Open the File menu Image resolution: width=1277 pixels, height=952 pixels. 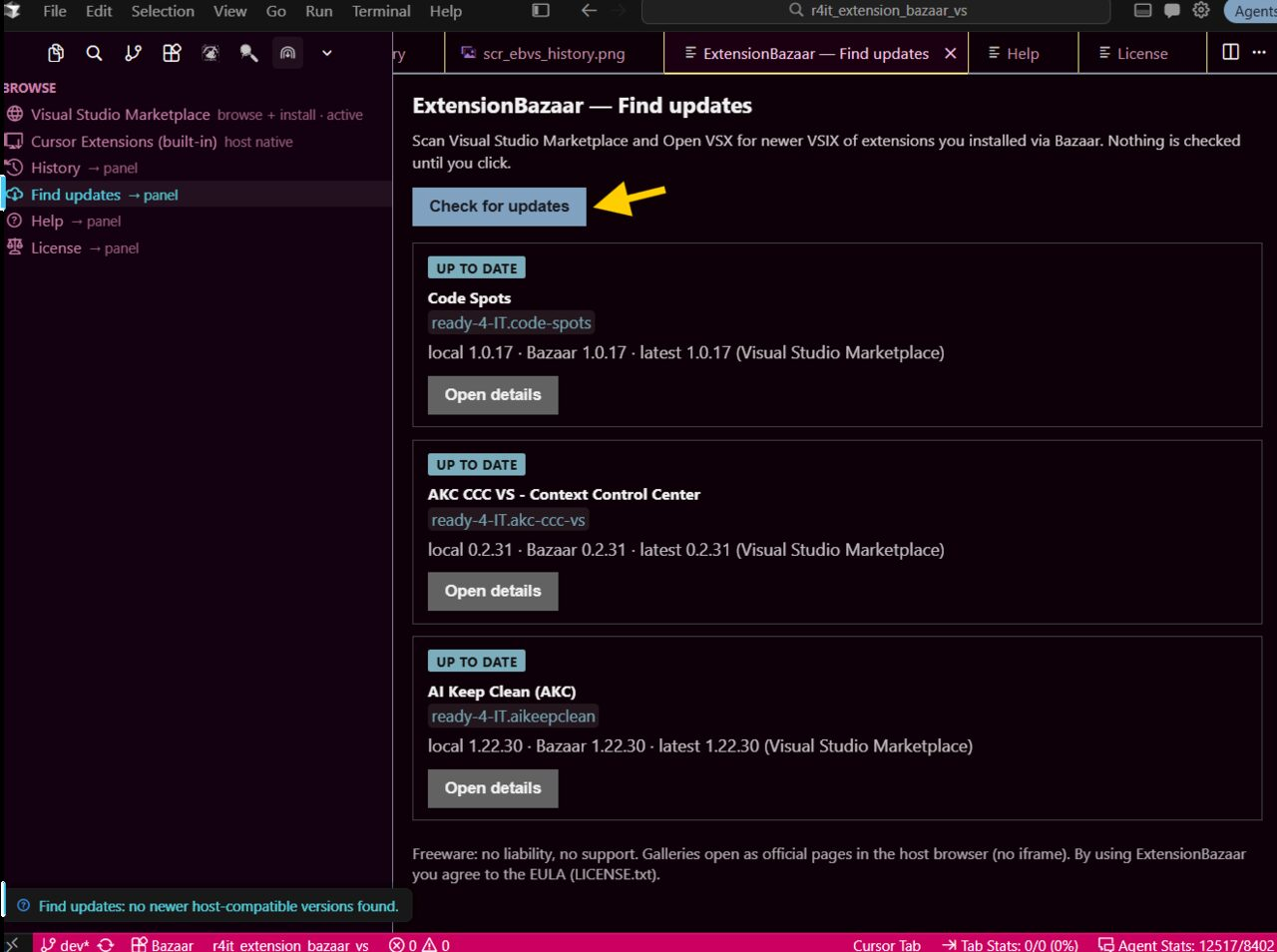pyautogui.click(x=55, y=11)
